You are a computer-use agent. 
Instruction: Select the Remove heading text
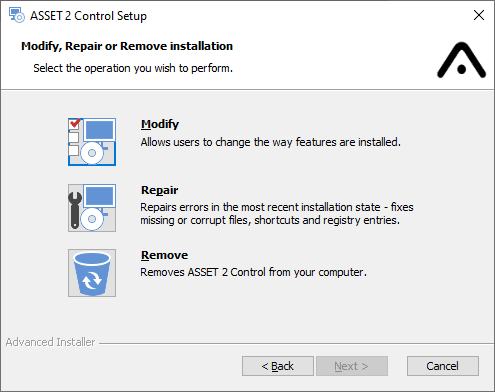pyautogui.click(x=164, y=255)
